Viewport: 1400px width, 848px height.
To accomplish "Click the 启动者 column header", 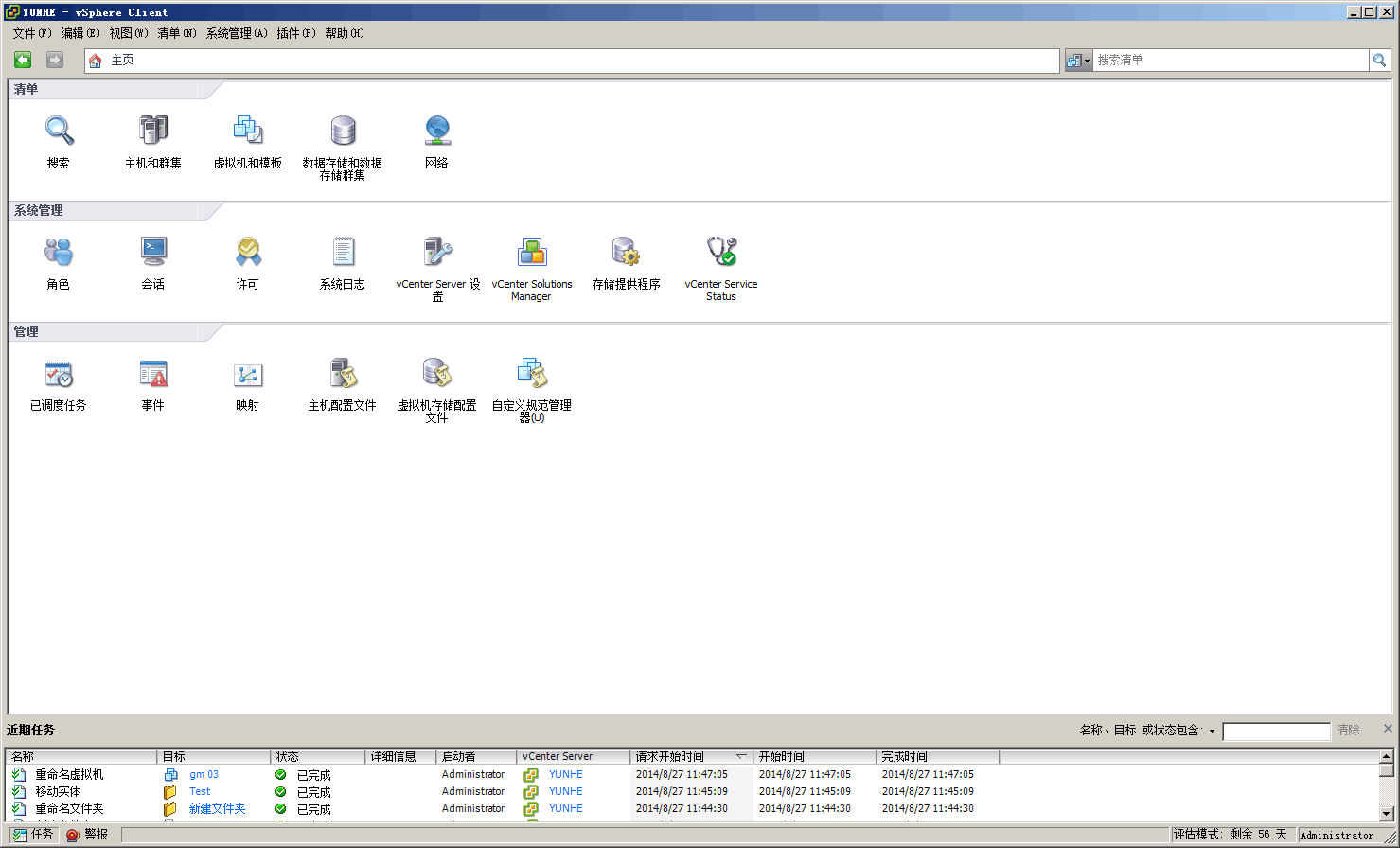I will tap(476, 756).
